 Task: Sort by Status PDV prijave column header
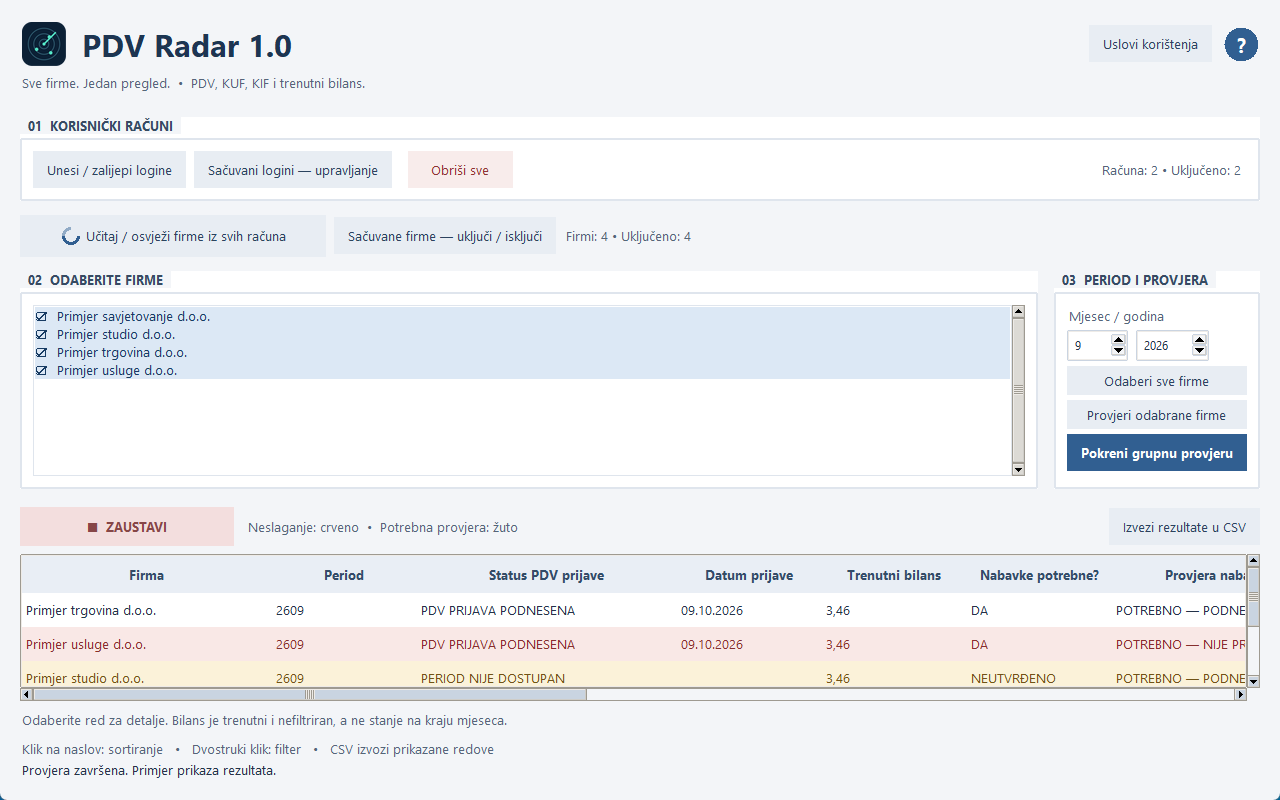point(546,575)
